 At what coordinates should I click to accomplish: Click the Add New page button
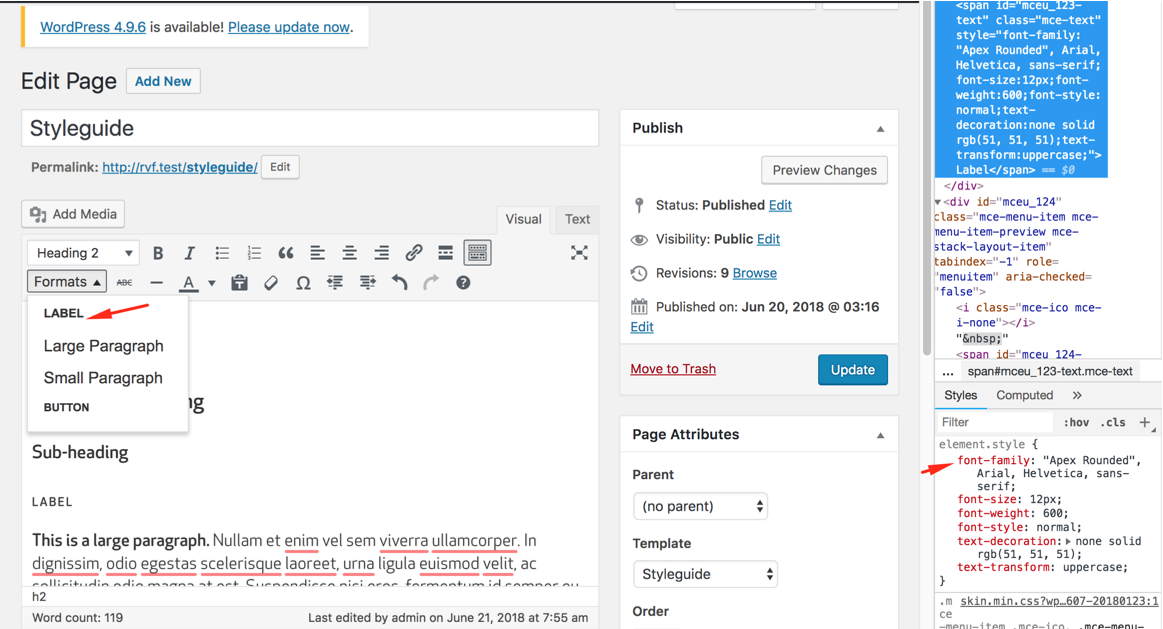coord(163,81)
